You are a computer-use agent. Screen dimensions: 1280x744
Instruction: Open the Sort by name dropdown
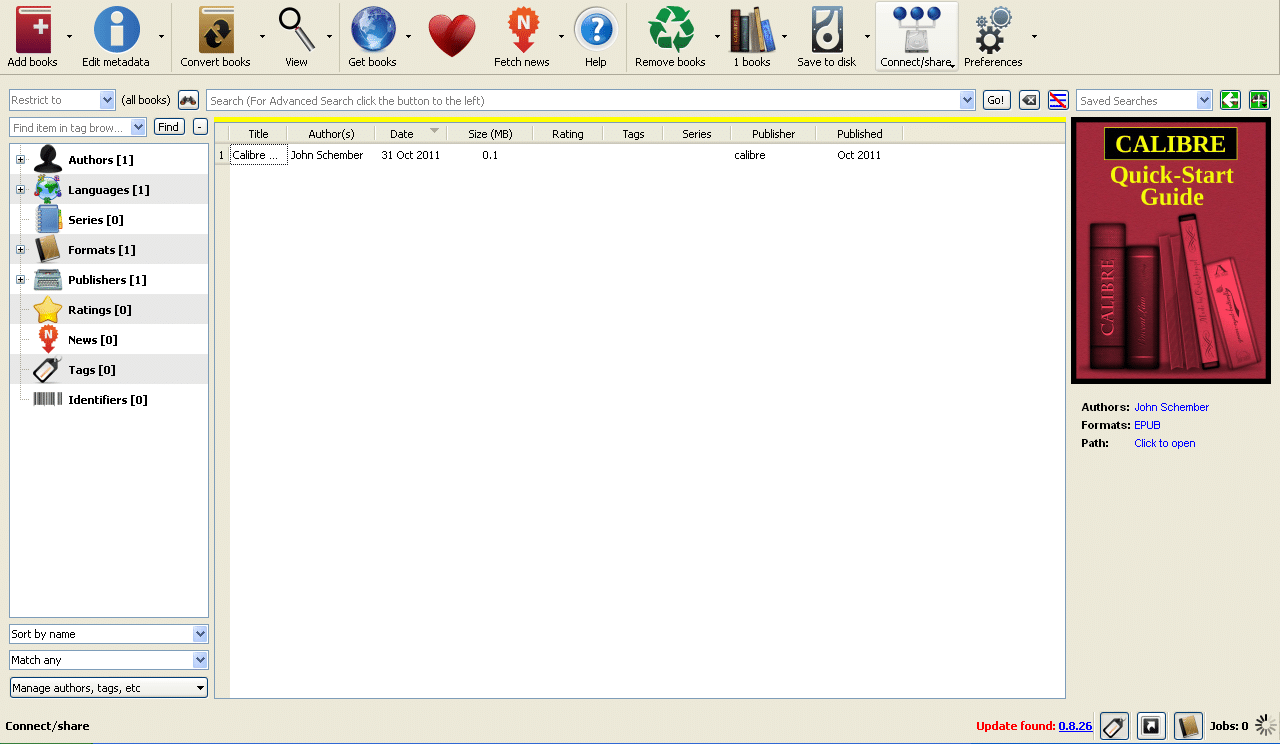pos(108,634)
